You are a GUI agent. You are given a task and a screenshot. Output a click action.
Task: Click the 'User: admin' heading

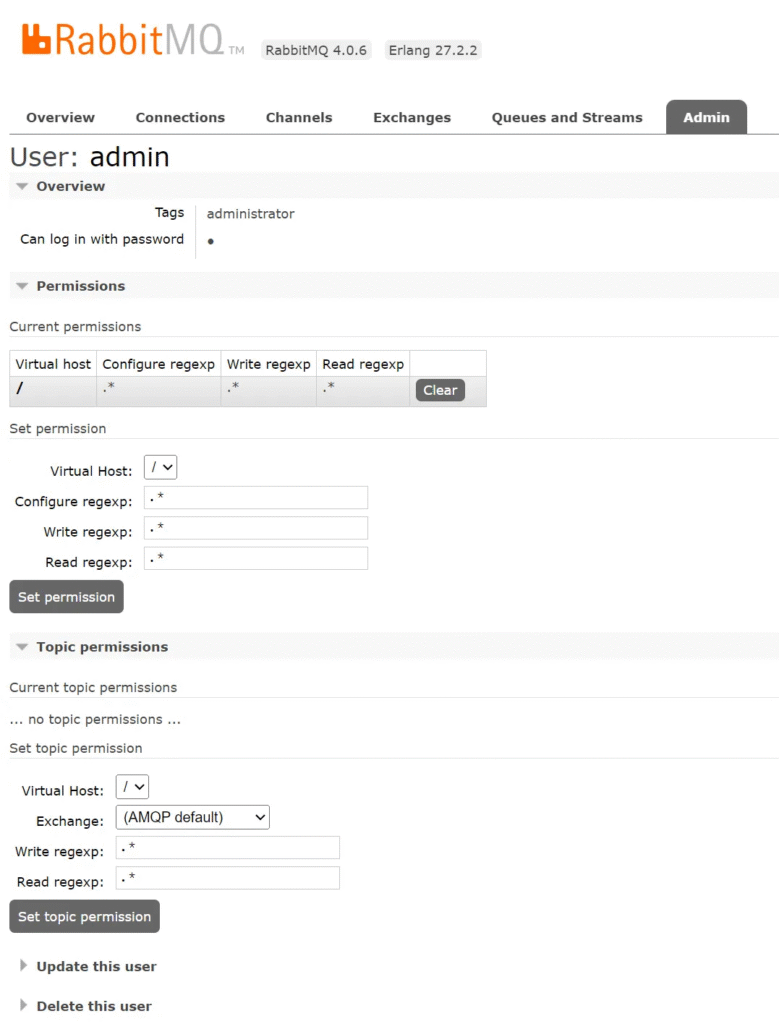tap(89, 157)
